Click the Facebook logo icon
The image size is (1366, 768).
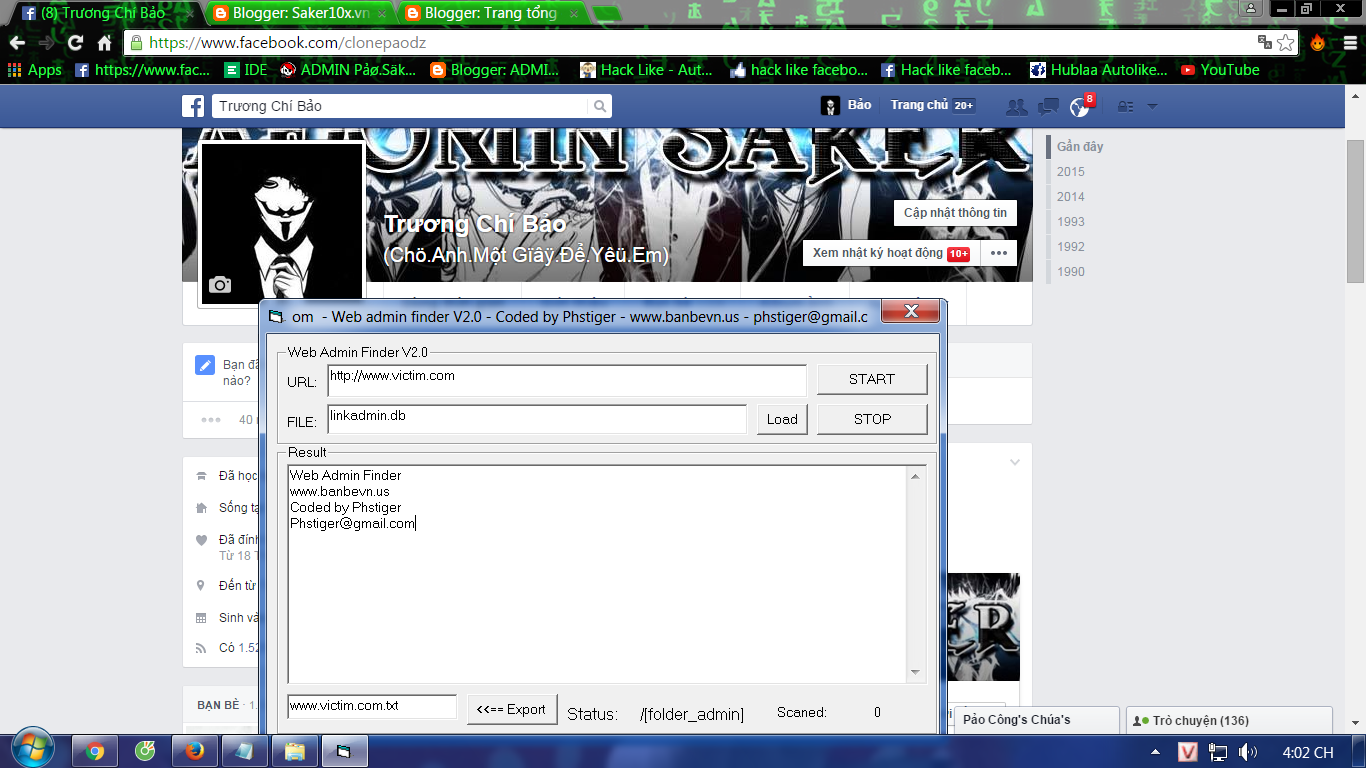pyautogui.click(x=193, y=106)
